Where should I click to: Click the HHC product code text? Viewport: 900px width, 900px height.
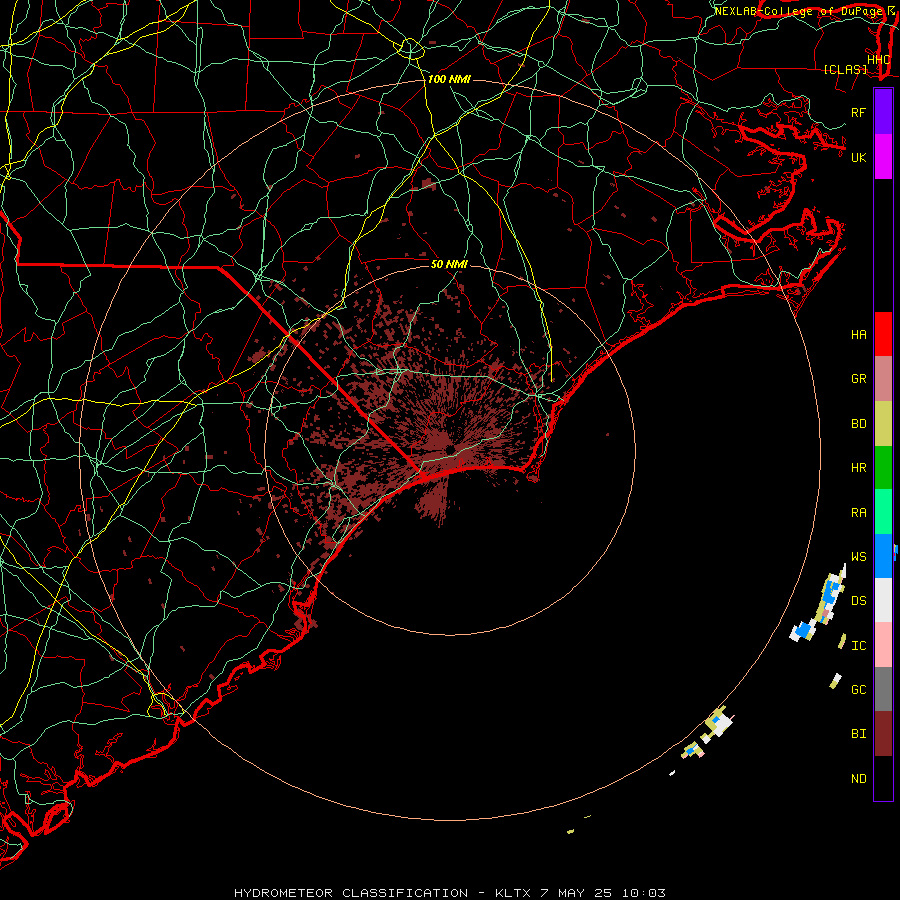point(878,60)
